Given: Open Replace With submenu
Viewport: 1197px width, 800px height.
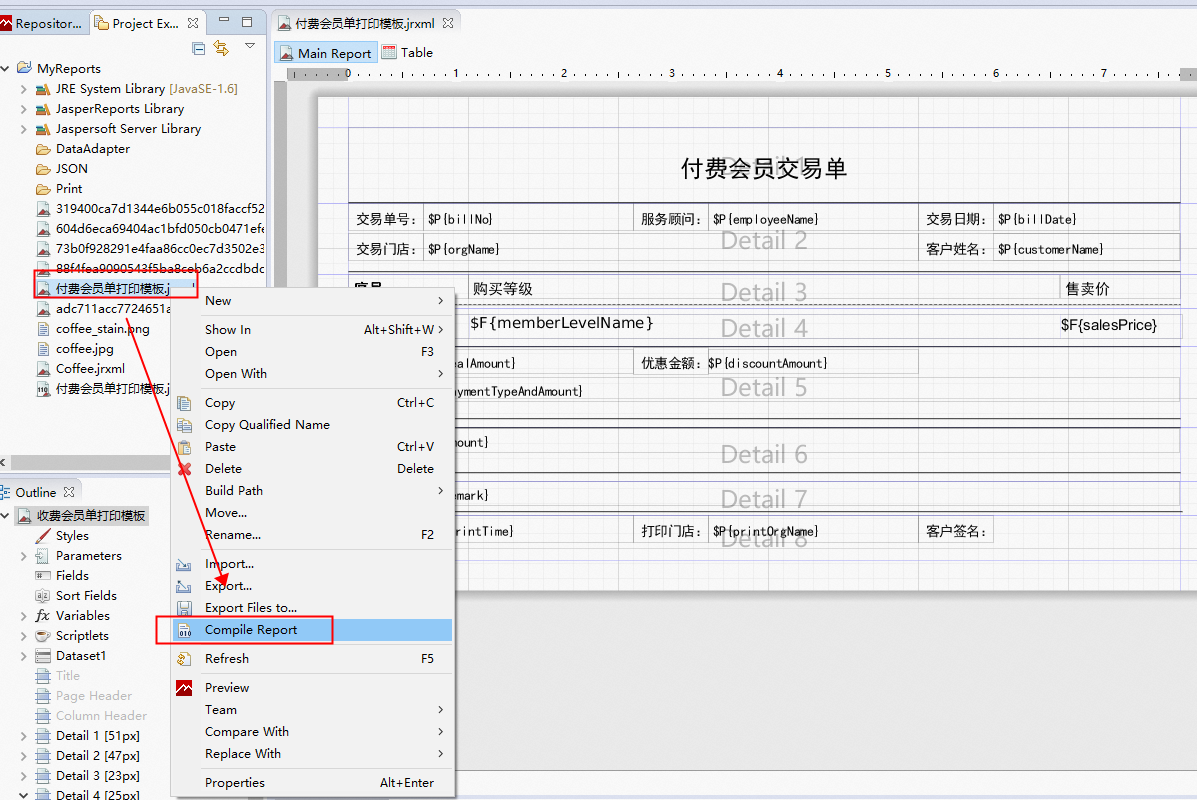Looking at the screenshot, I should click(x=313, y=754).
